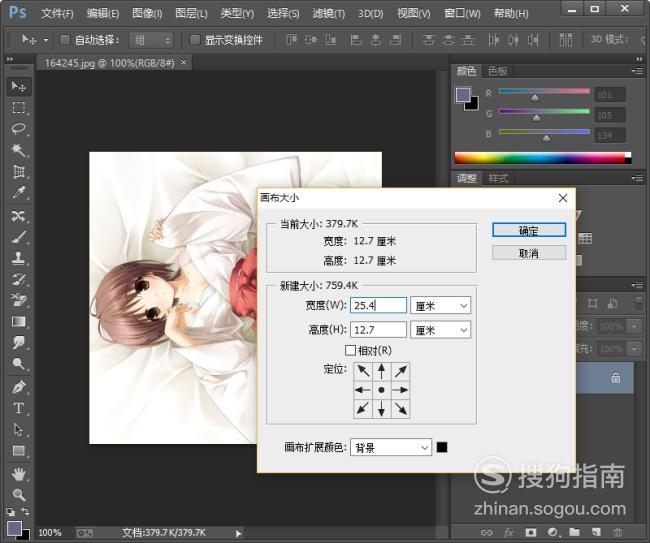Open the 图层(L) menu
Image resolution: width=650 pixels, height=543 pixels.
[x=191, y=14]
